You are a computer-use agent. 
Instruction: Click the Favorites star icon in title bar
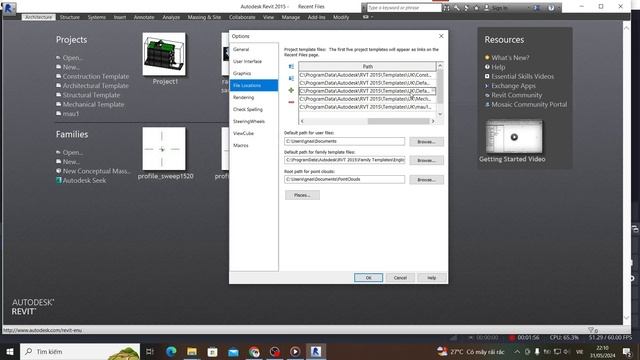pyautogui.click(x=476, y=8)
